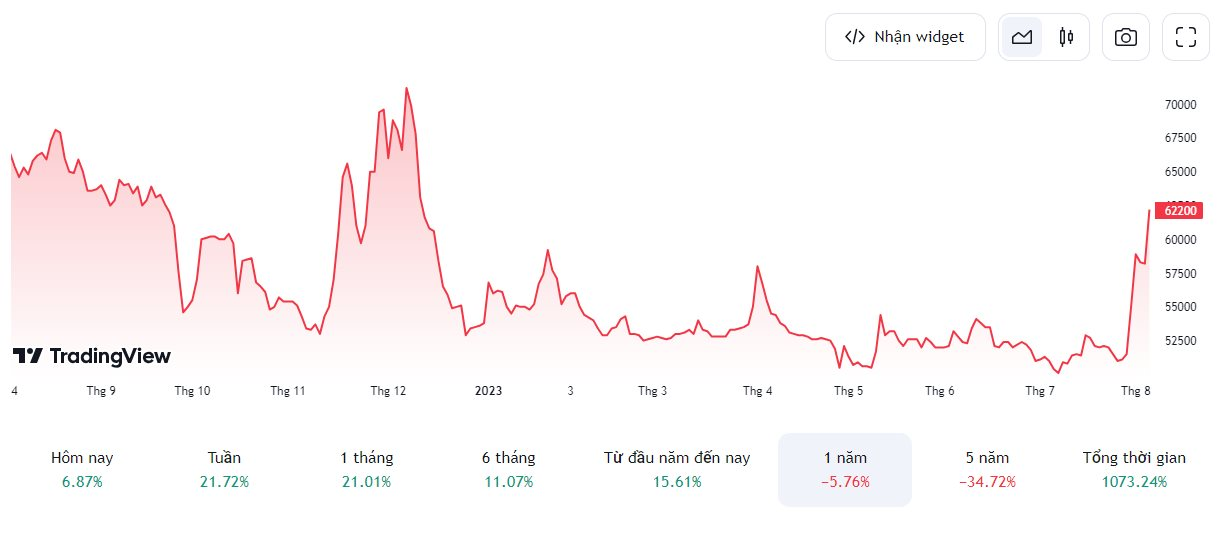Click the 2023 label on time axis
The image size is (1227, 536).
488,391
